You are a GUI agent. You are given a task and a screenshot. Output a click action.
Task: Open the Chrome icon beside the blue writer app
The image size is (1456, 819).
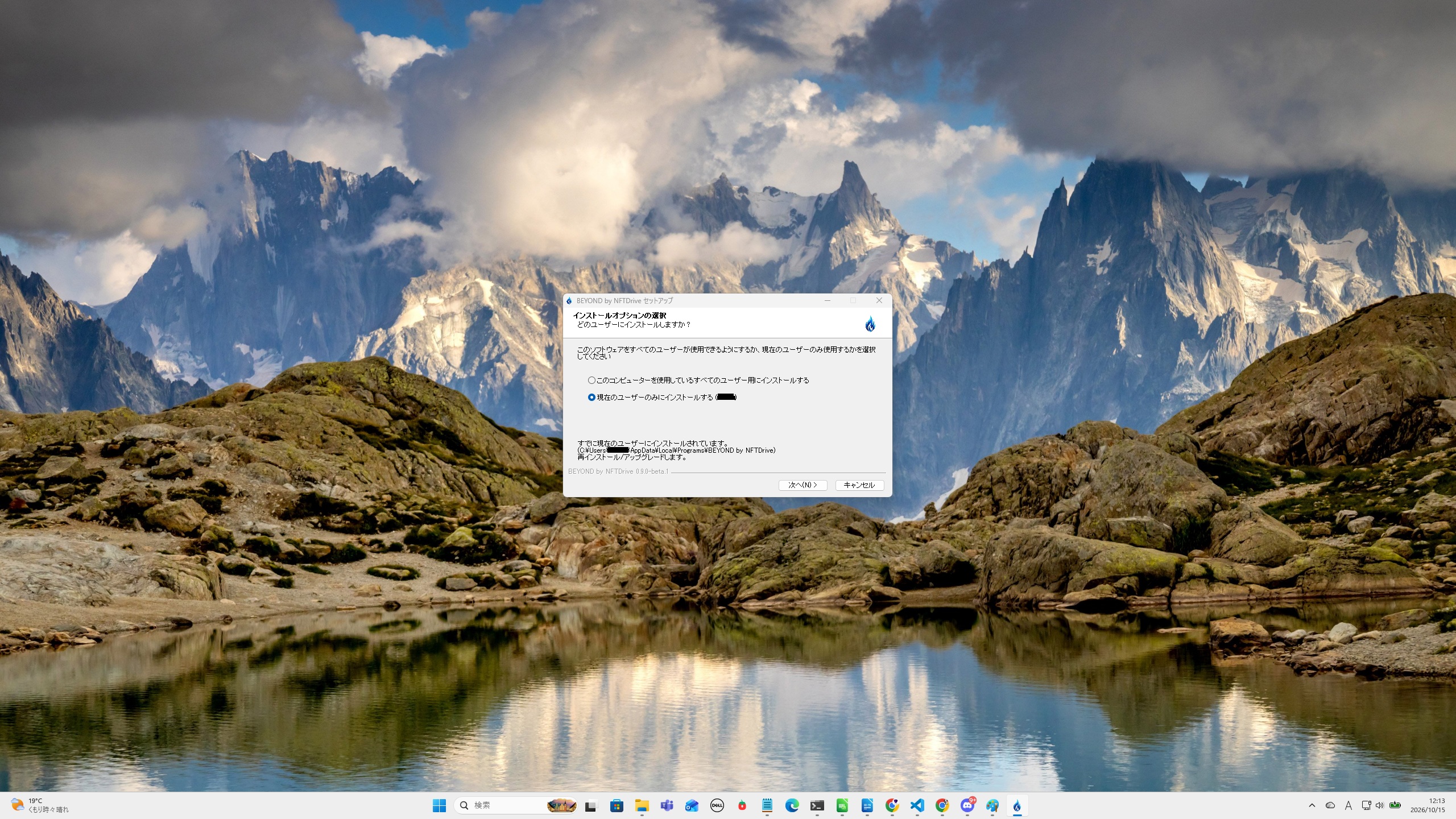point(892,805)
